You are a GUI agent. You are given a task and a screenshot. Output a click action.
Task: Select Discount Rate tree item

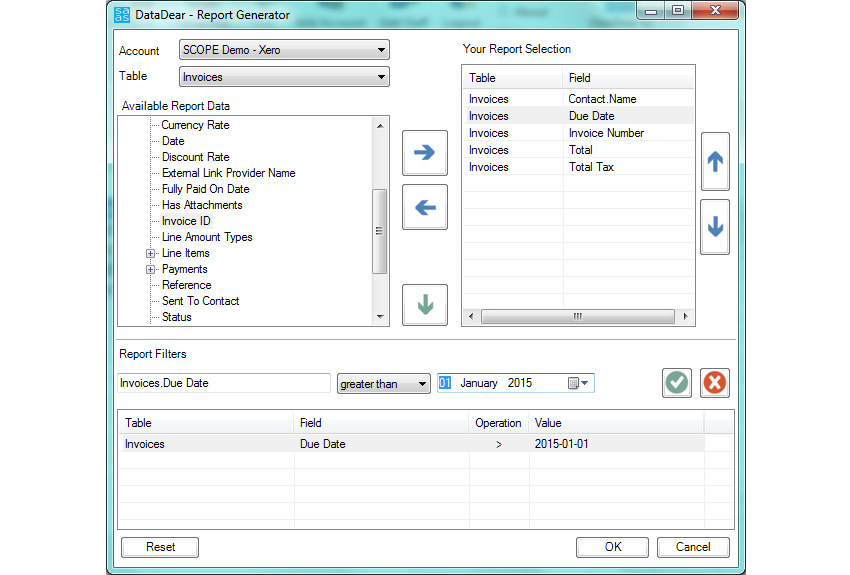coord(195,157)
